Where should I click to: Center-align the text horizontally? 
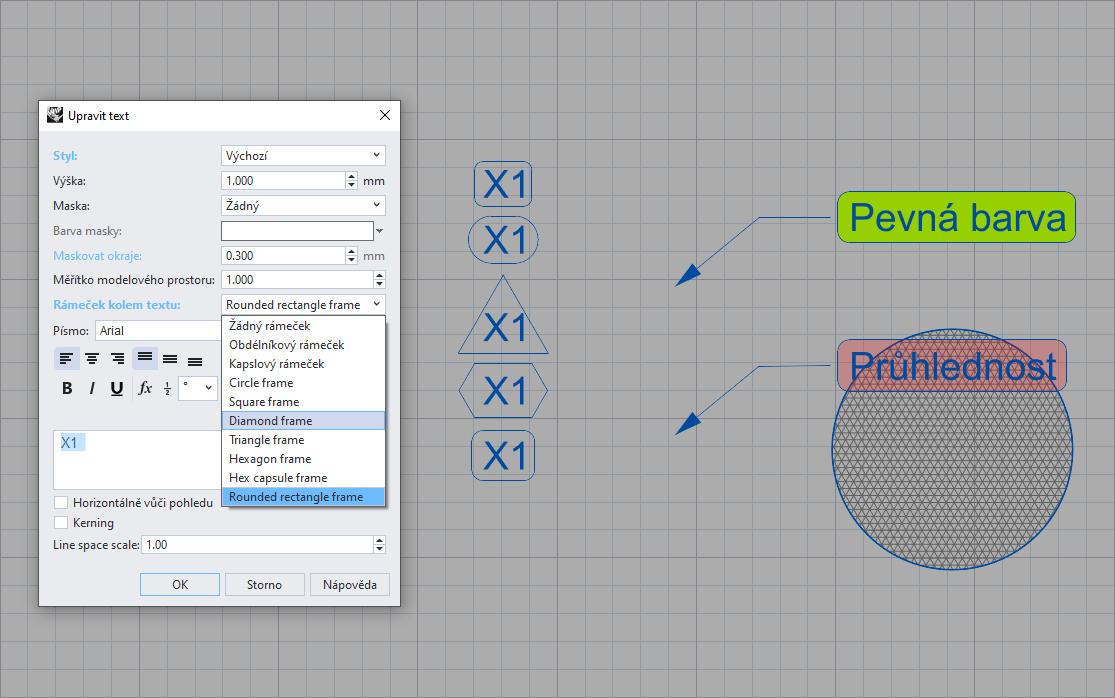92,358
